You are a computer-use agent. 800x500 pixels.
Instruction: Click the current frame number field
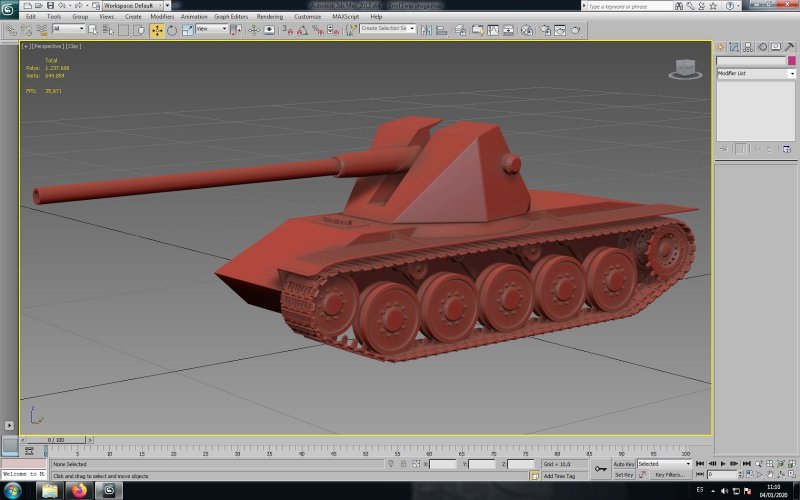[x=721, y=474]
